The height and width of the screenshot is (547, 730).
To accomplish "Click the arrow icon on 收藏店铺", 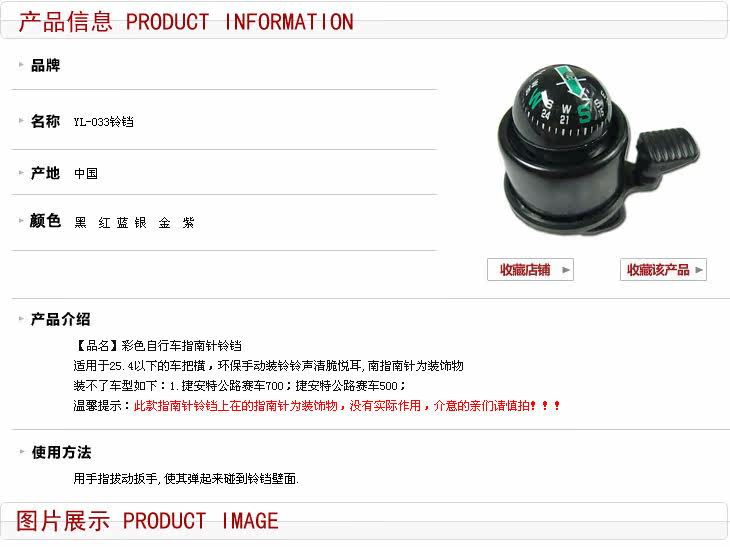I will pyautogui.click(x=566, y=270).
